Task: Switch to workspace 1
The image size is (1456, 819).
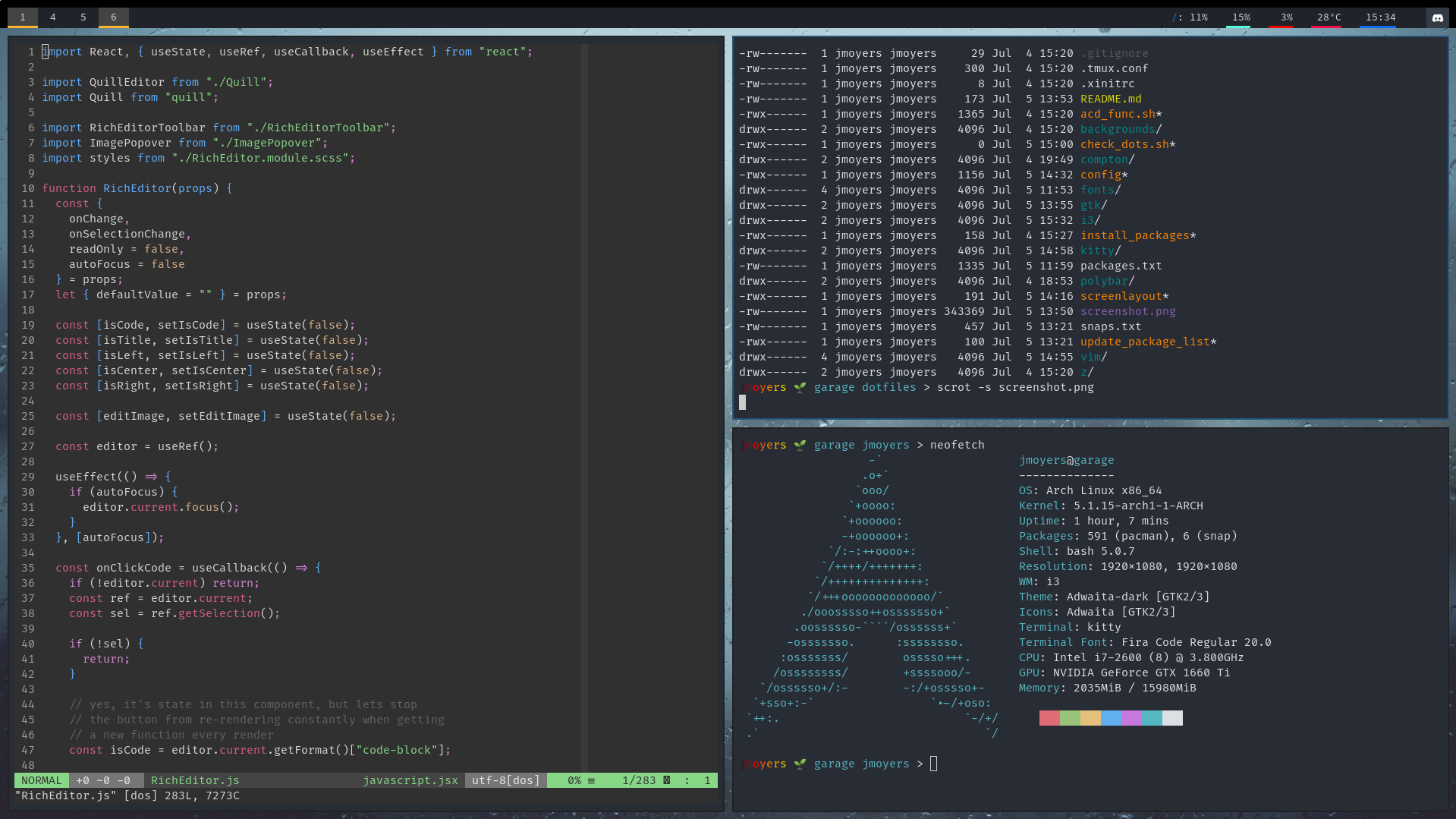Action: [23, 17]
